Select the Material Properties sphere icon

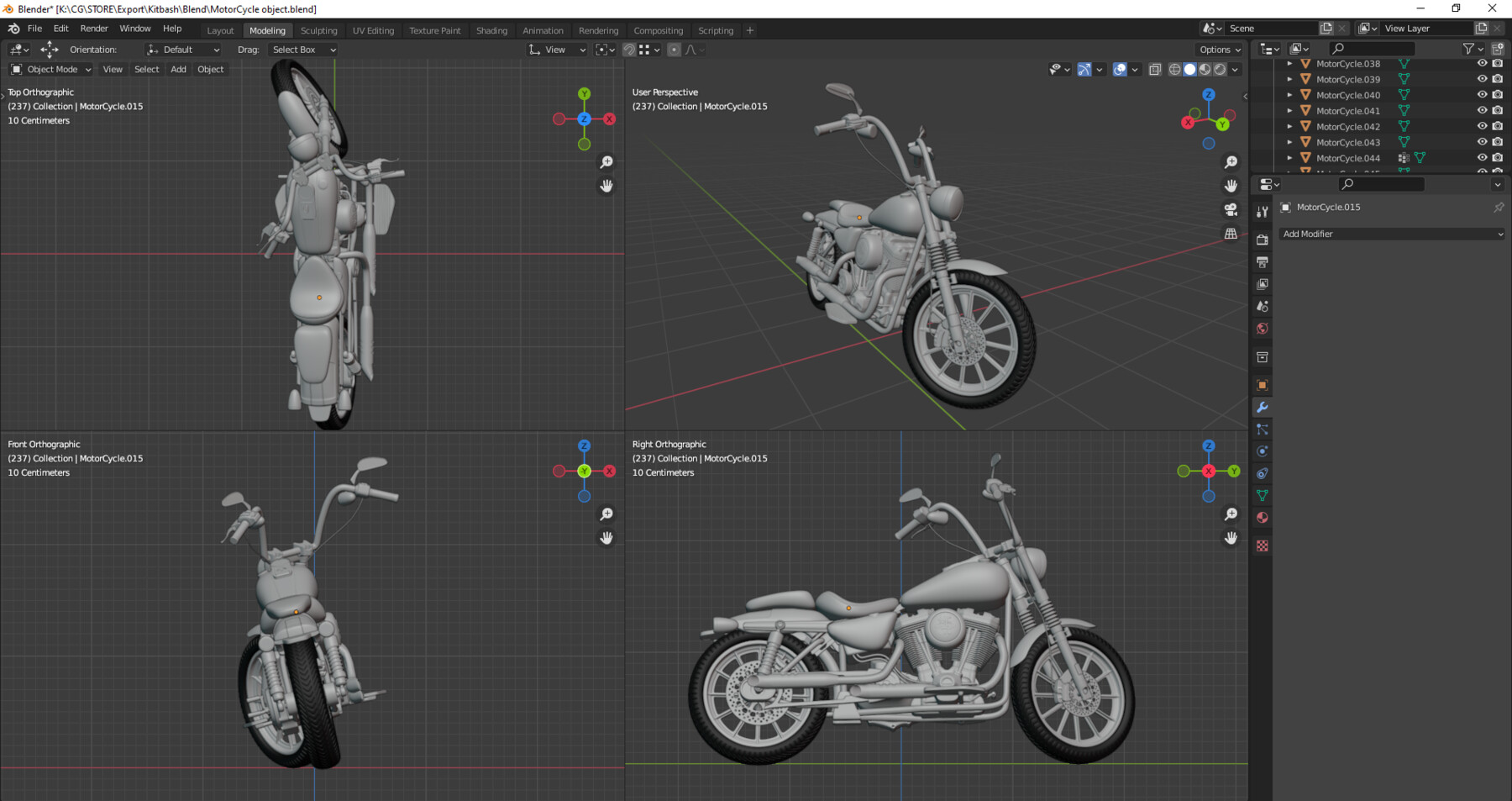coord(1262,518)
